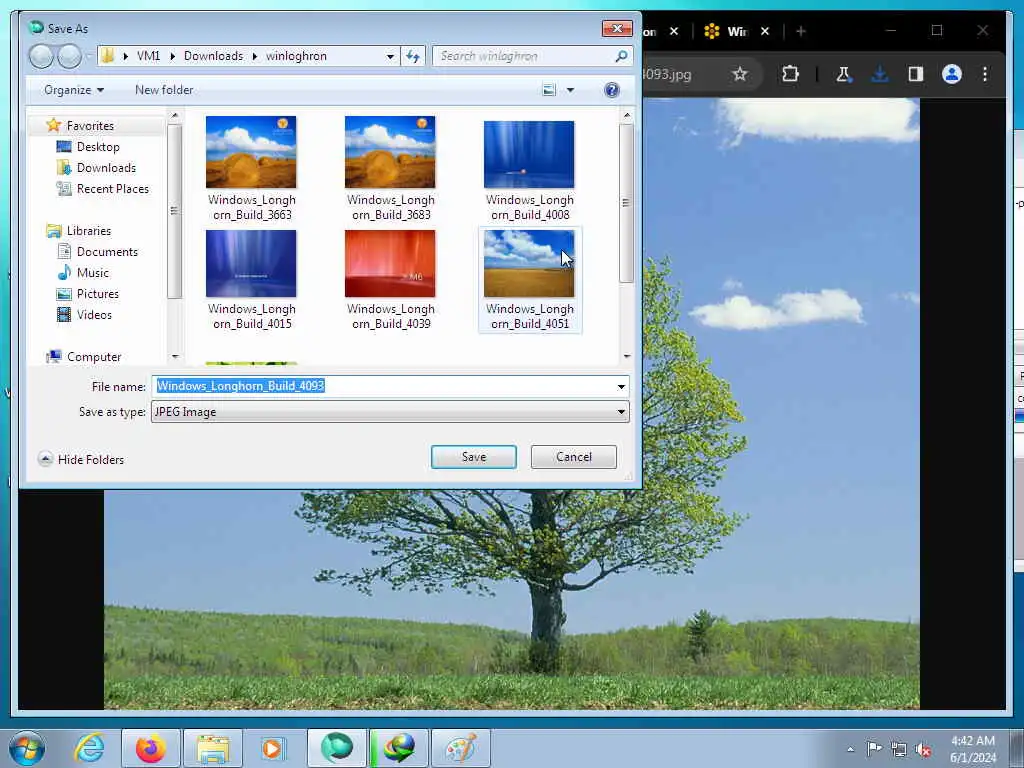Select Windows_Longhorn_Build_4039 thumbnail

point(391,263)
